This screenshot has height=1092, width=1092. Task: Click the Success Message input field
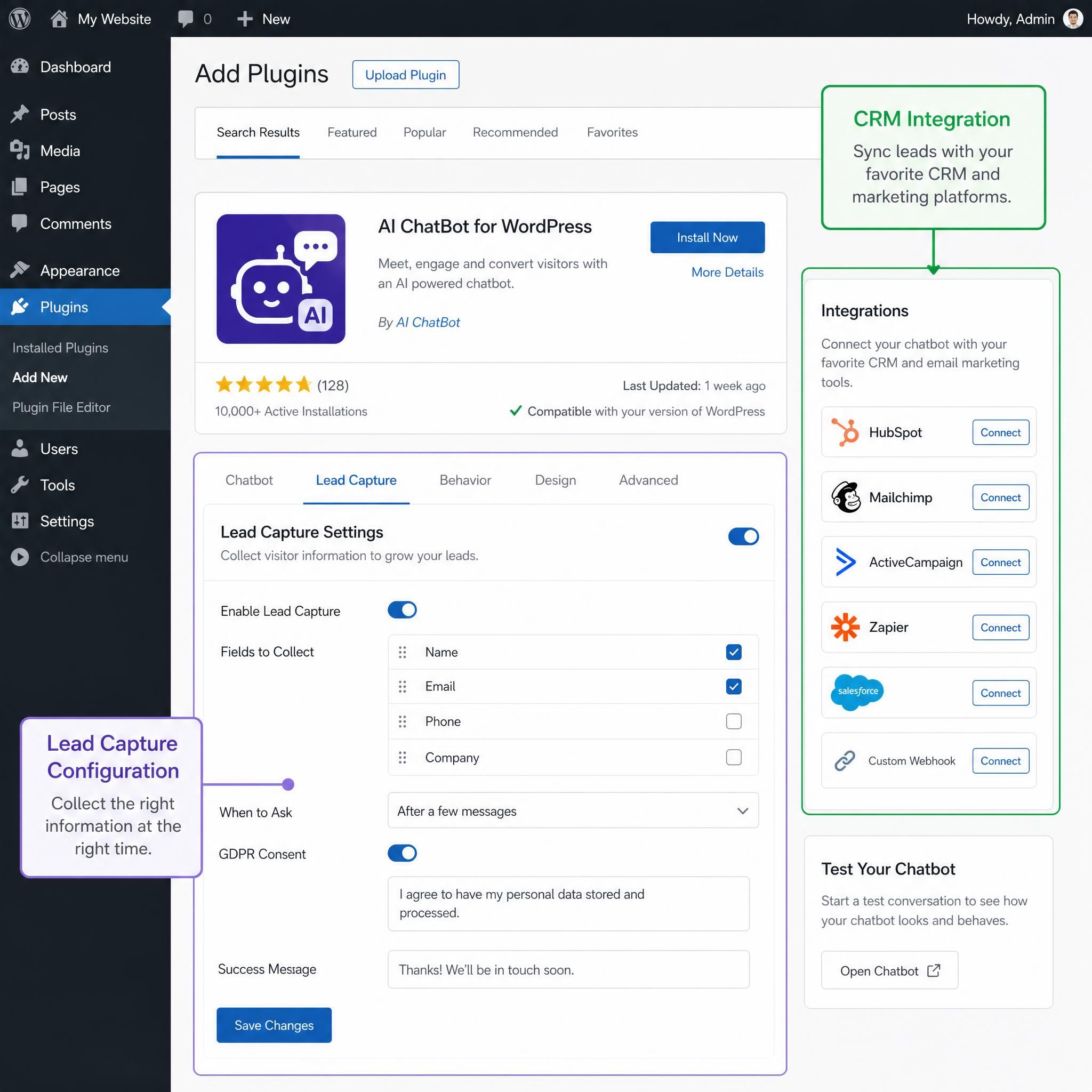tap(568, 969)
